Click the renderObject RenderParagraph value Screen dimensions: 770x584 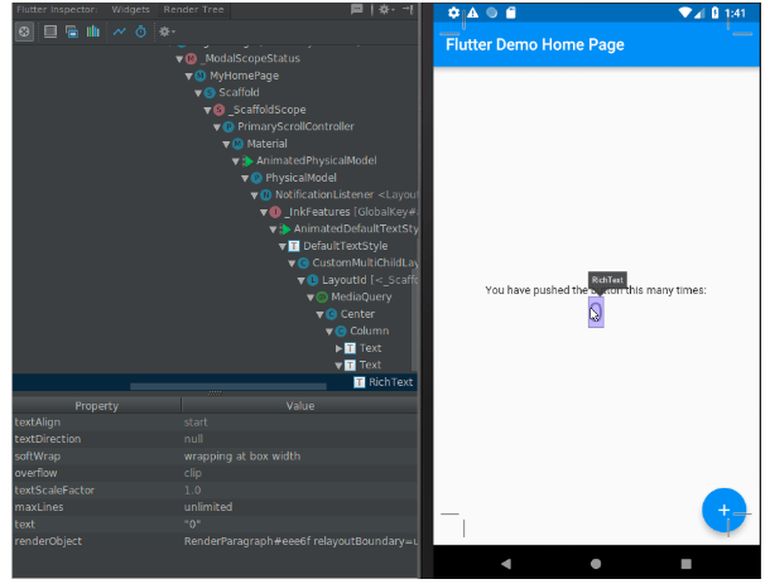(x=301, y=541)
